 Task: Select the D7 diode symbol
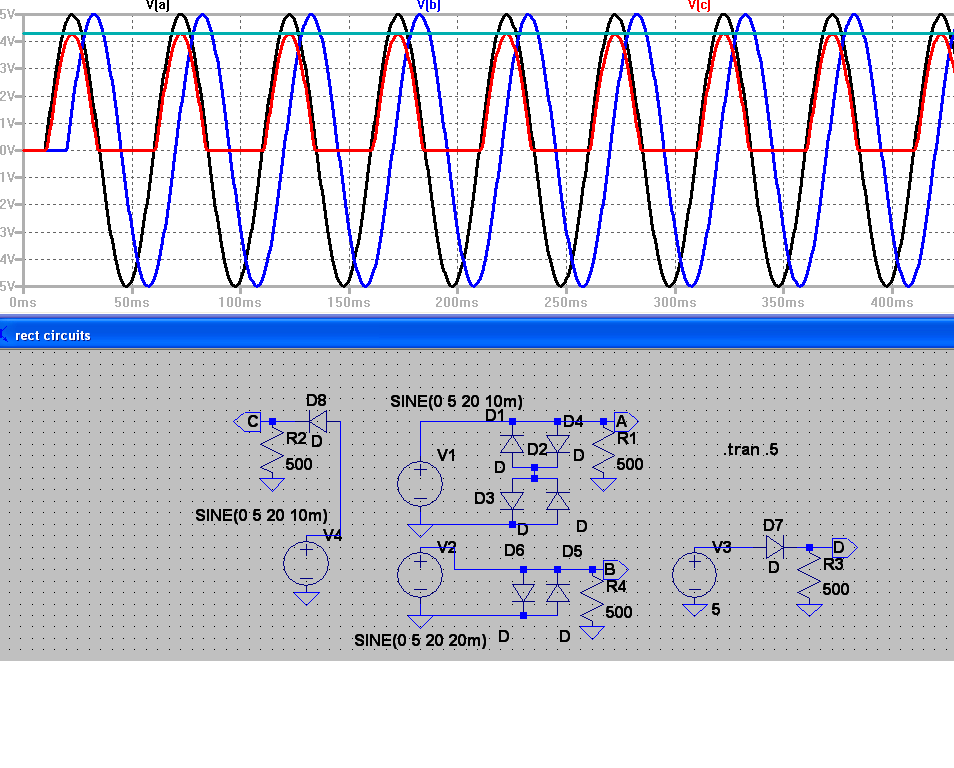775,547
